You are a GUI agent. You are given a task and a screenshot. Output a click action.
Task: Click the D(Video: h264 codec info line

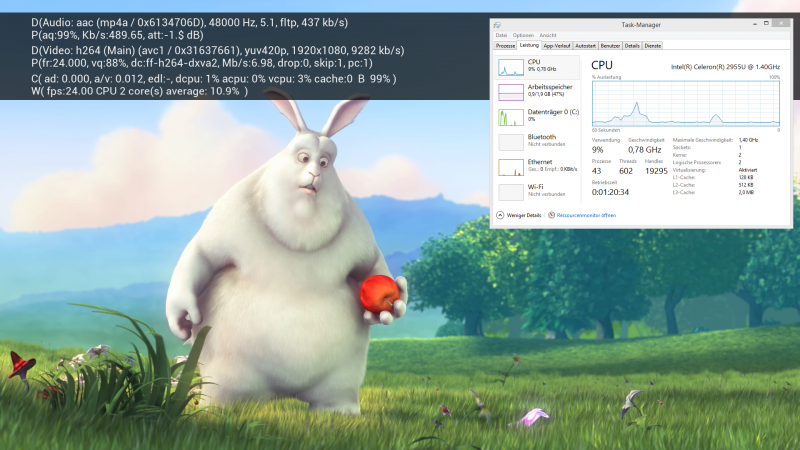217,51
